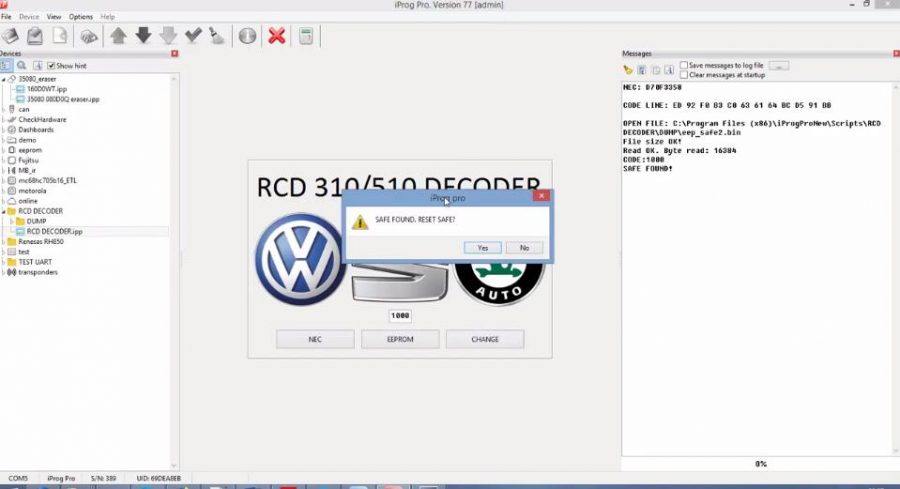Screen dimensions: 900x489
Task: Click the Devices panel vertical scrollbar
Action: 174,270
